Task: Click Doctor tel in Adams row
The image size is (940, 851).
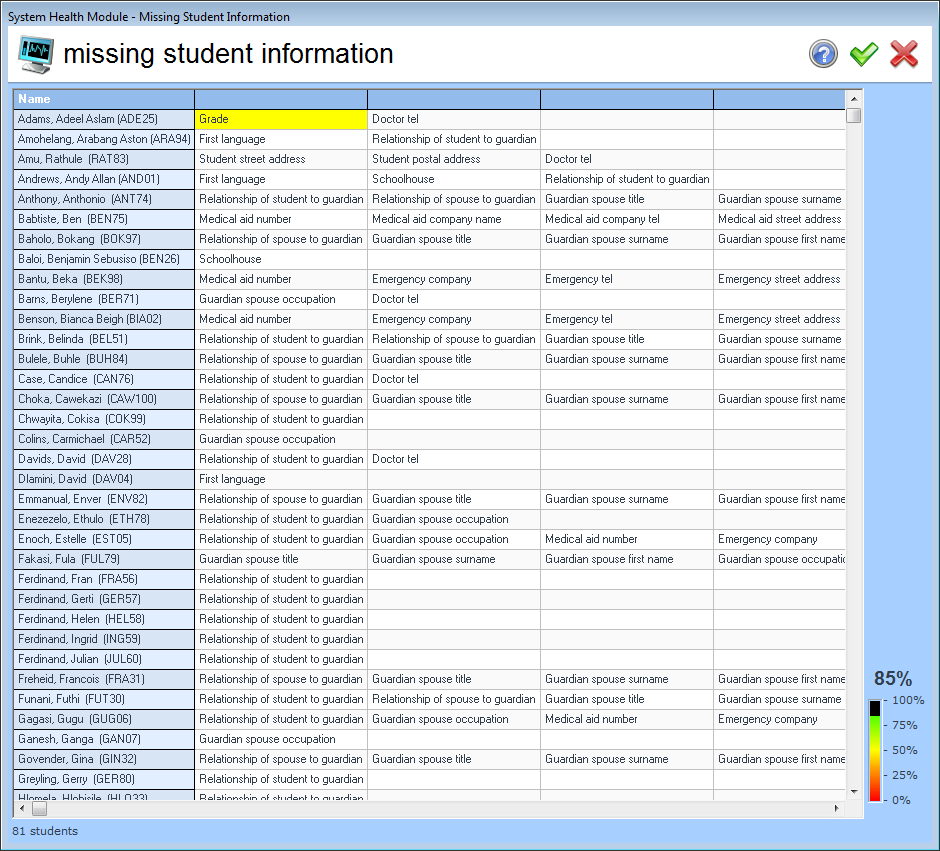Action: pos(454,119)
